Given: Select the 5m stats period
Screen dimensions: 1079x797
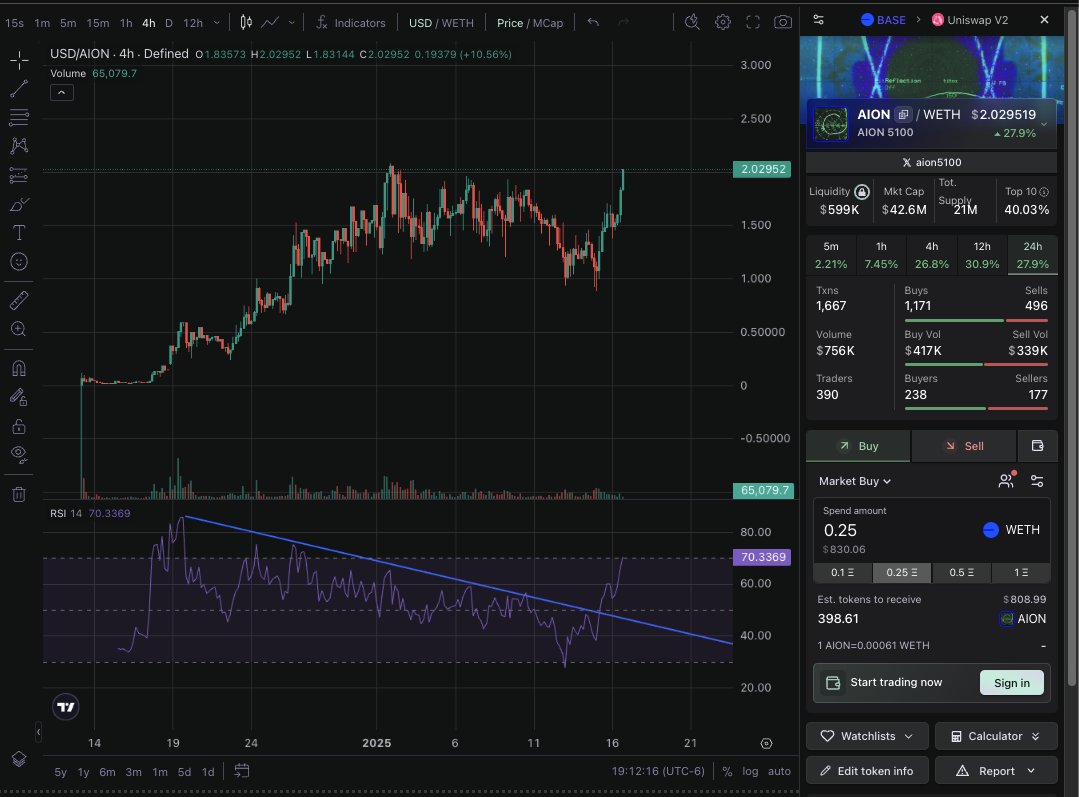Looking at the screenshot, I should tap(831, 255).
